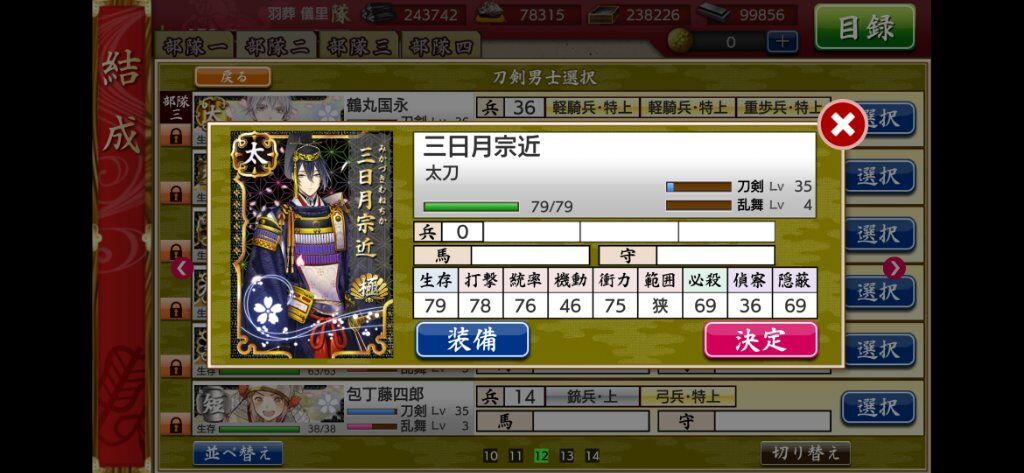The width and height of the screenshot is (1024, 473).
Task: Tap the 三日月宗近 character card portrait
Action: tap(312, 244)
